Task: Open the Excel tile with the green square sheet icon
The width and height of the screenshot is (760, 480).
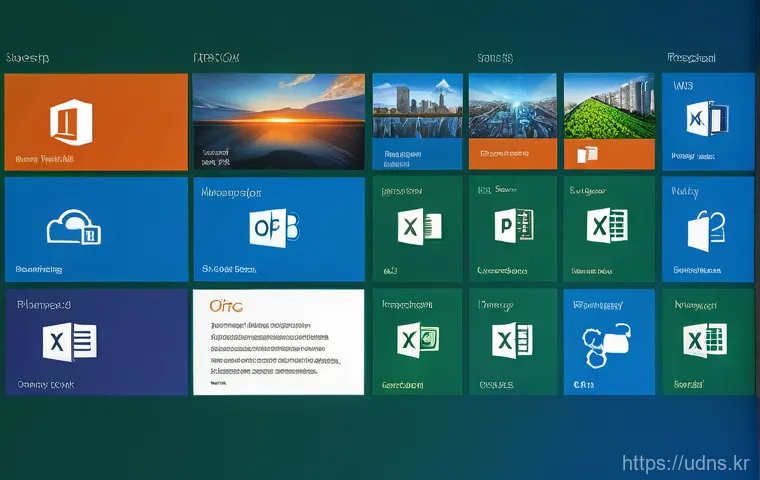Action: pos(417,342)
